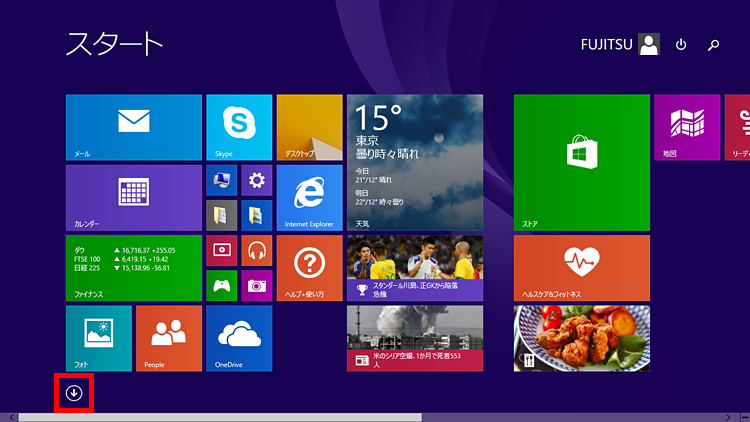This screenshot has width=750, height=422.
Task: Click the 15° temperature in weather tile
Action: [x=378, y=118]
